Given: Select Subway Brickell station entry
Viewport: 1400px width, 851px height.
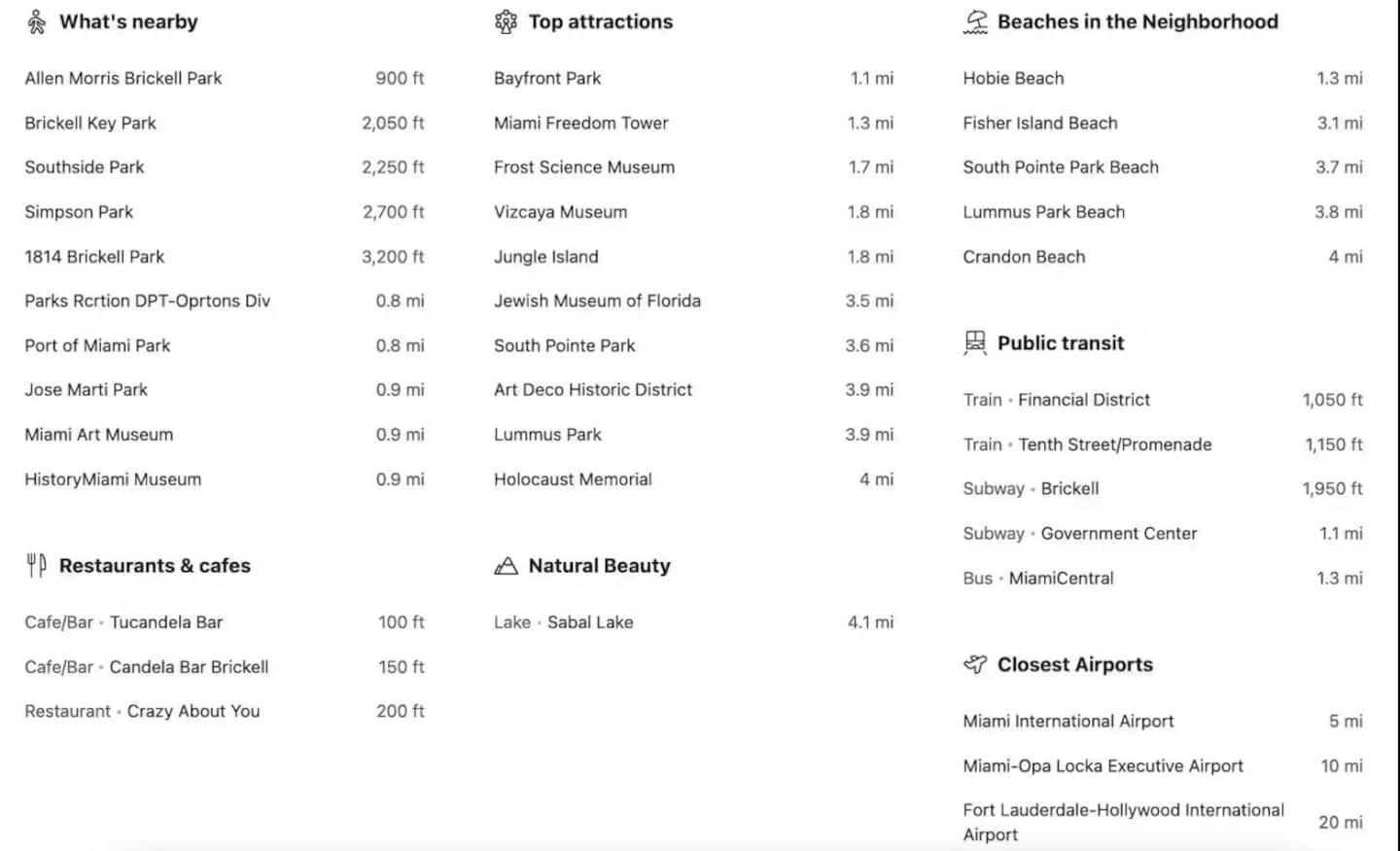Looking at the screenshot, I should point(1163,488).
